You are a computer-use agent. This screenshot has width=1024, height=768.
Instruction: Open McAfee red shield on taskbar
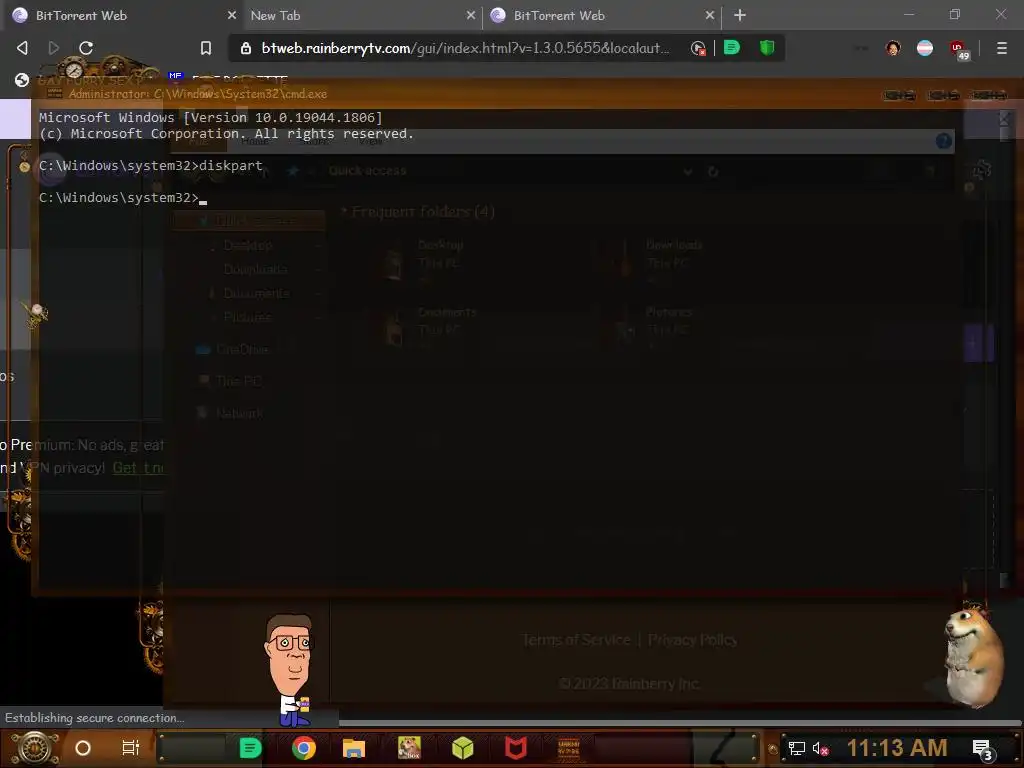pyautogui.click(x=515, y=748)
